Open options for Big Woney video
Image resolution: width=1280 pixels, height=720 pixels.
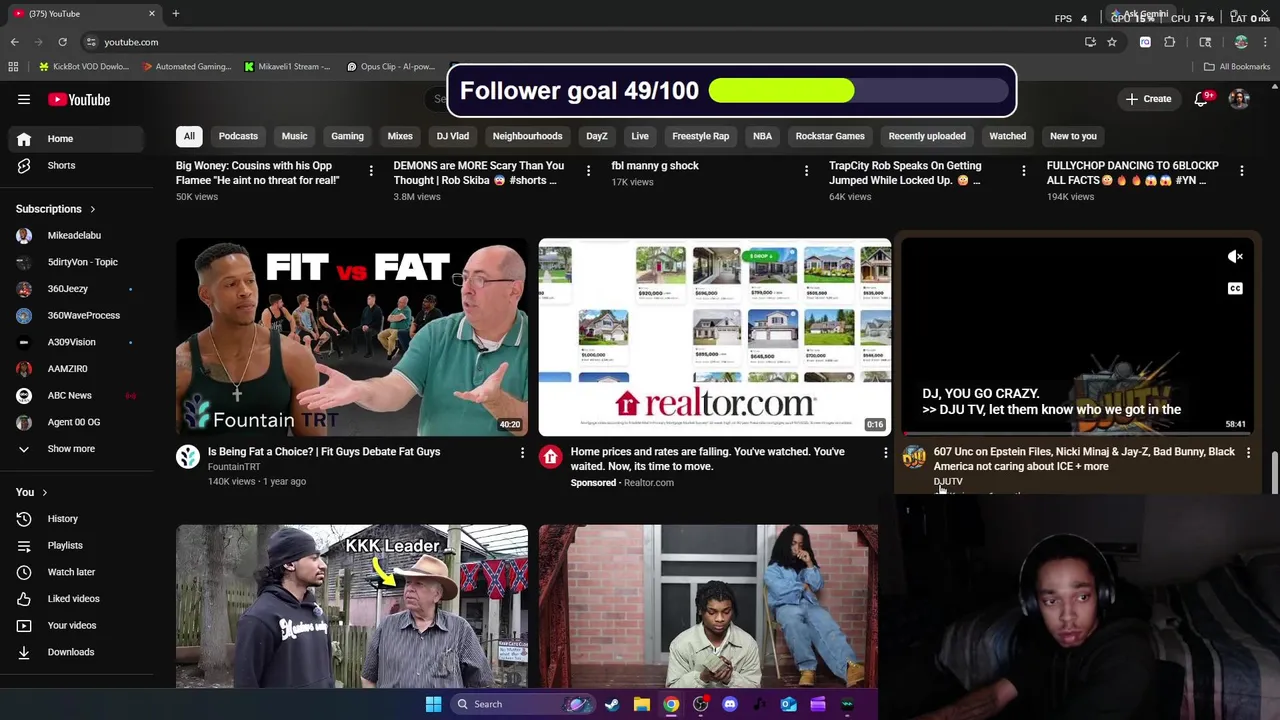point(371,171)
